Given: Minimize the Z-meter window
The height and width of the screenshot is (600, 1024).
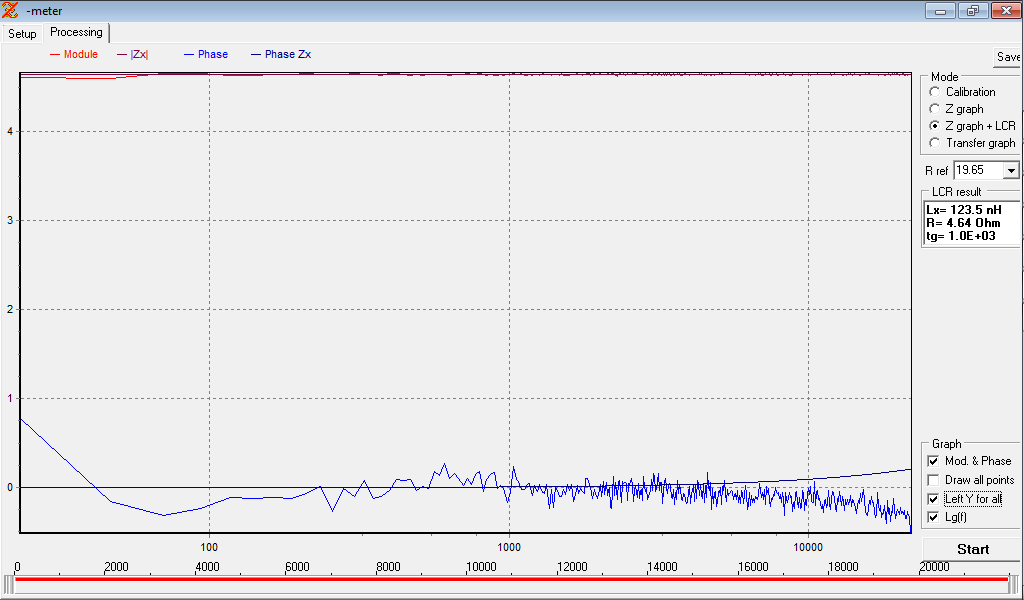Looking at the screenshot, I should coord(940,10).
